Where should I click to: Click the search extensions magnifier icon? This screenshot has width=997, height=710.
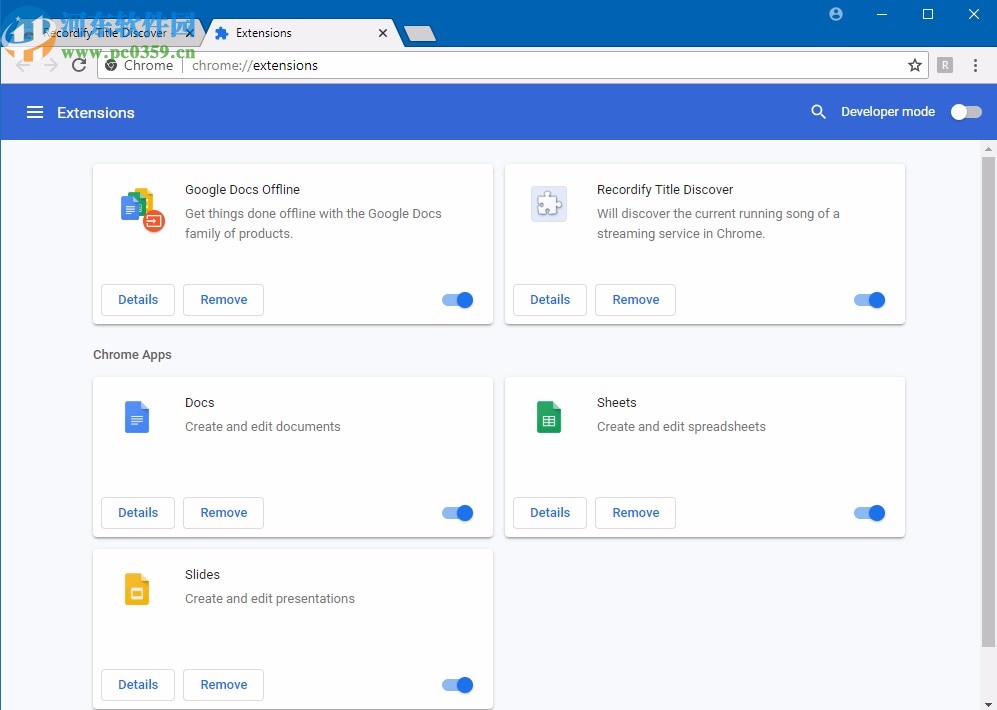(818, 112)
